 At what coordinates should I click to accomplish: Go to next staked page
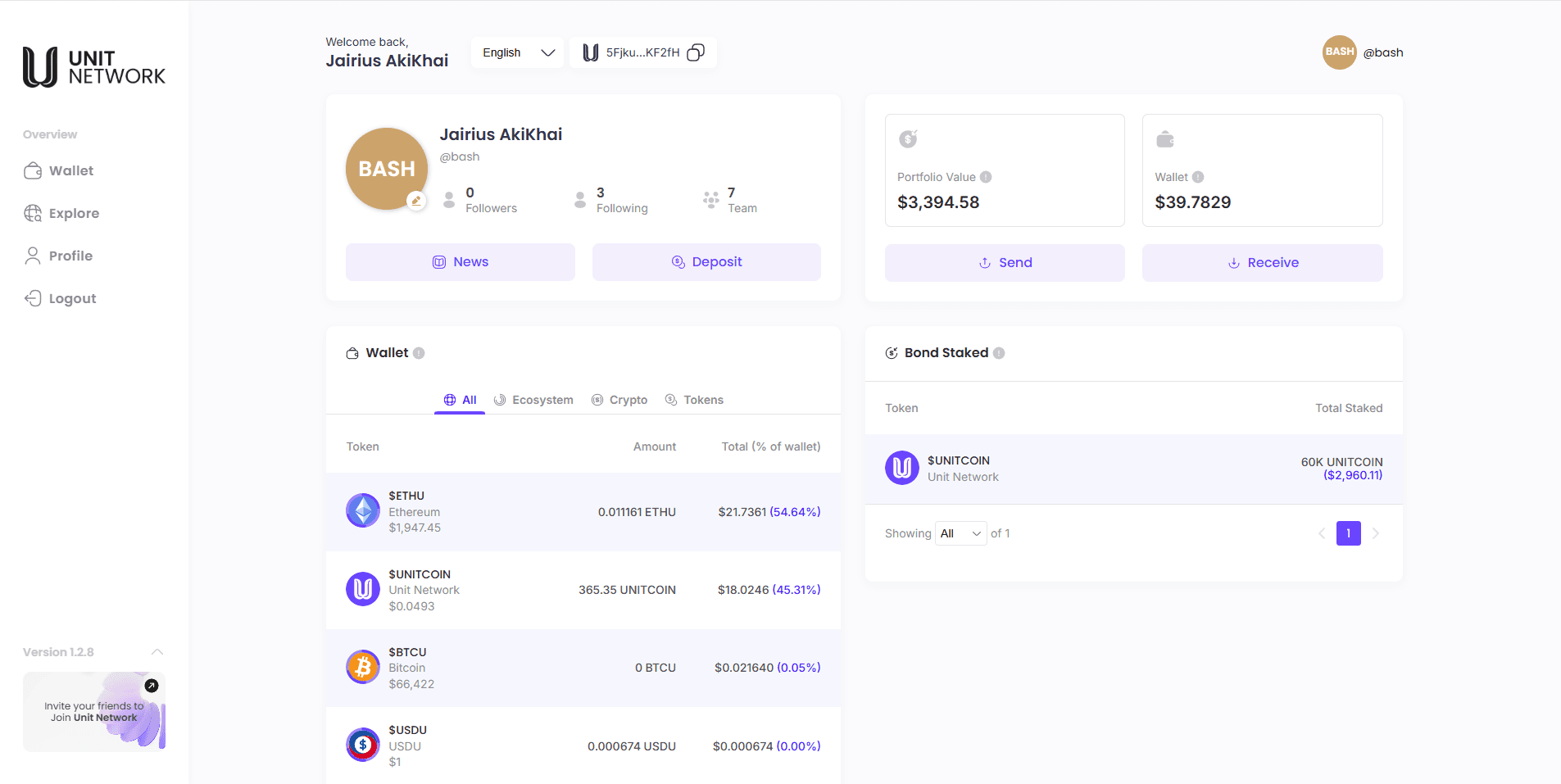click(1376, 533)
